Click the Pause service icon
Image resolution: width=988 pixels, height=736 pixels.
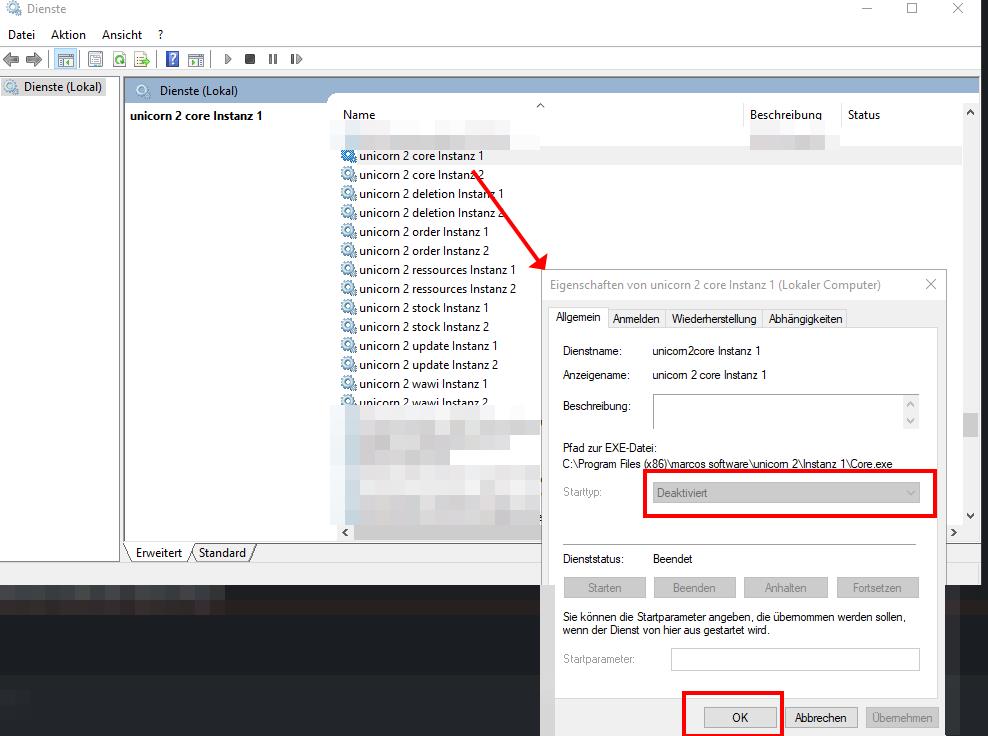tap(273, 59)
